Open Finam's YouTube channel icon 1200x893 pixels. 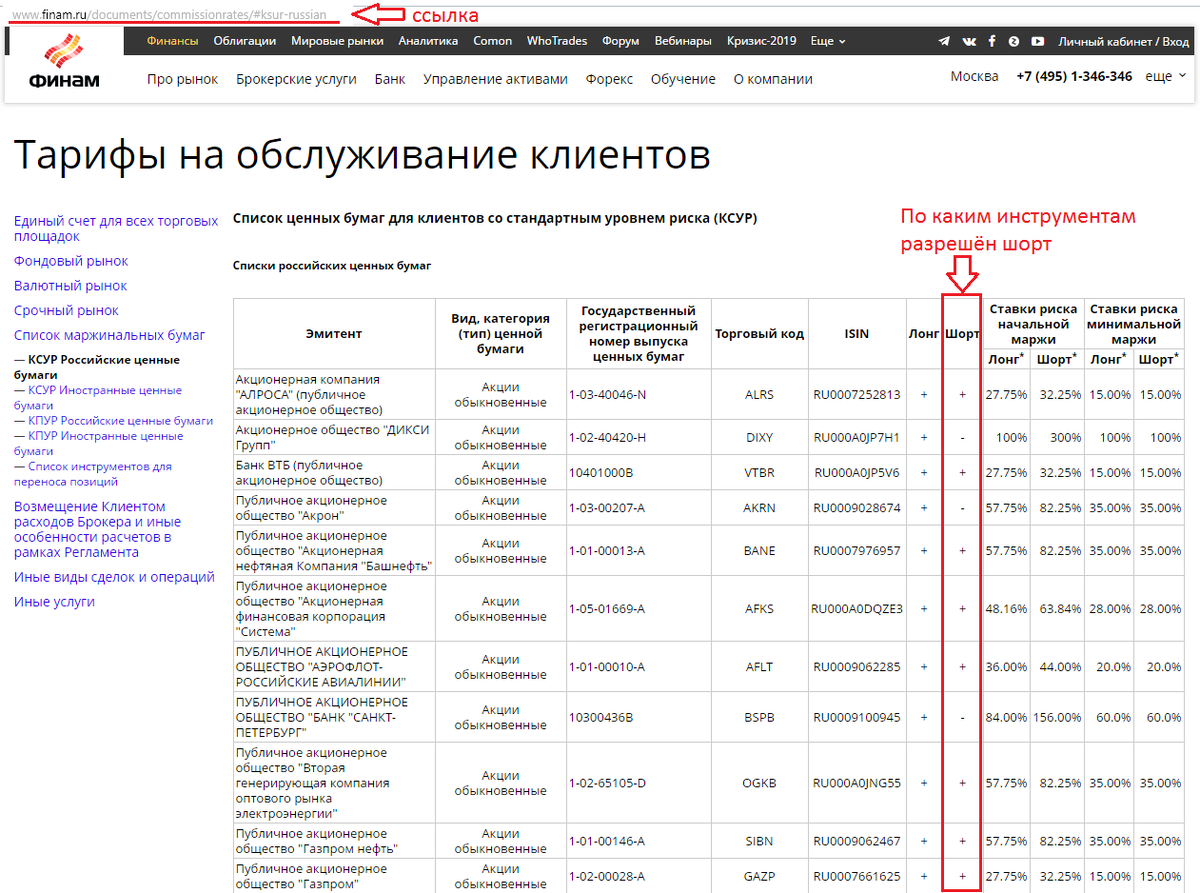[x=1038, y=41]
